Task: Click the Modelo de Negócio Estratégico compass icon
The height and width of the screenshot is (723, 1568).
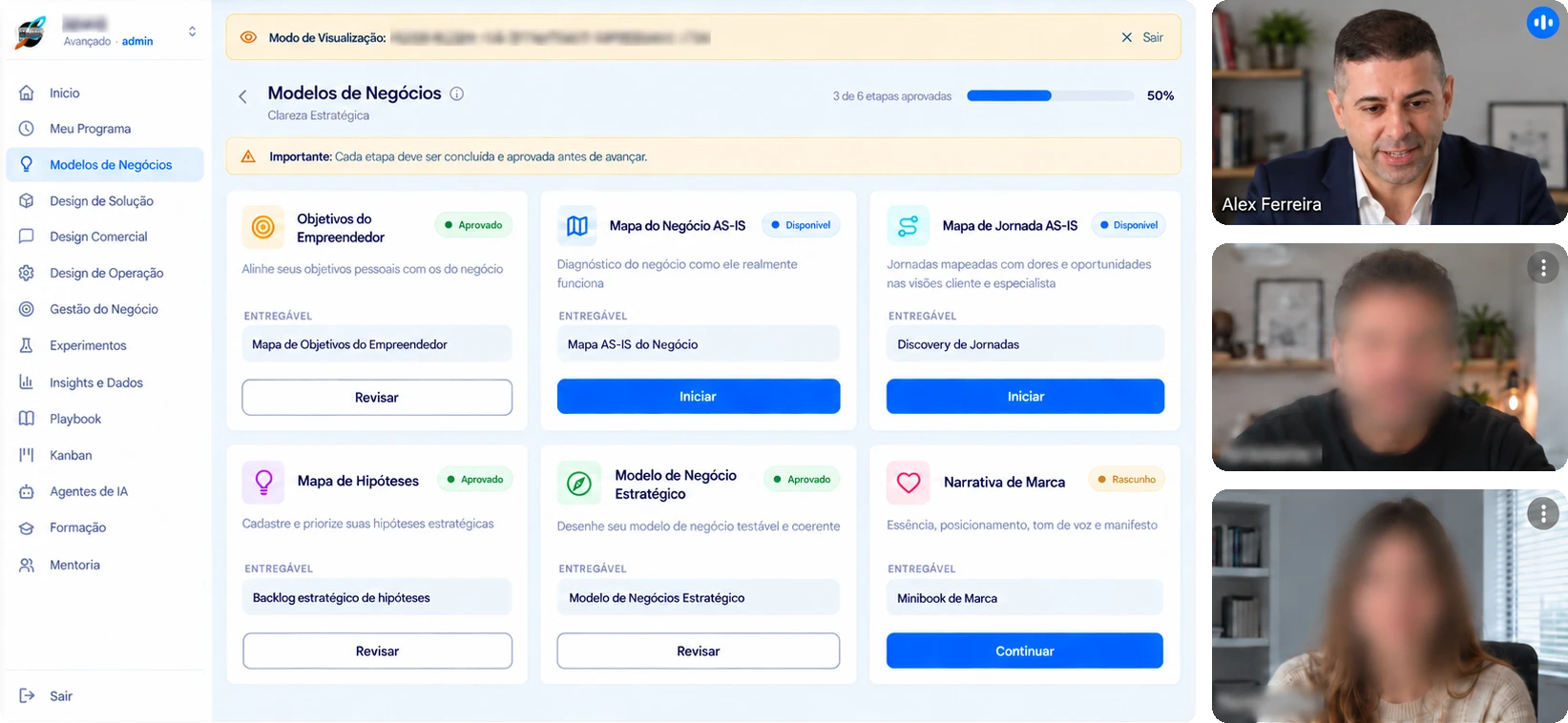Action: pos(578,484)
